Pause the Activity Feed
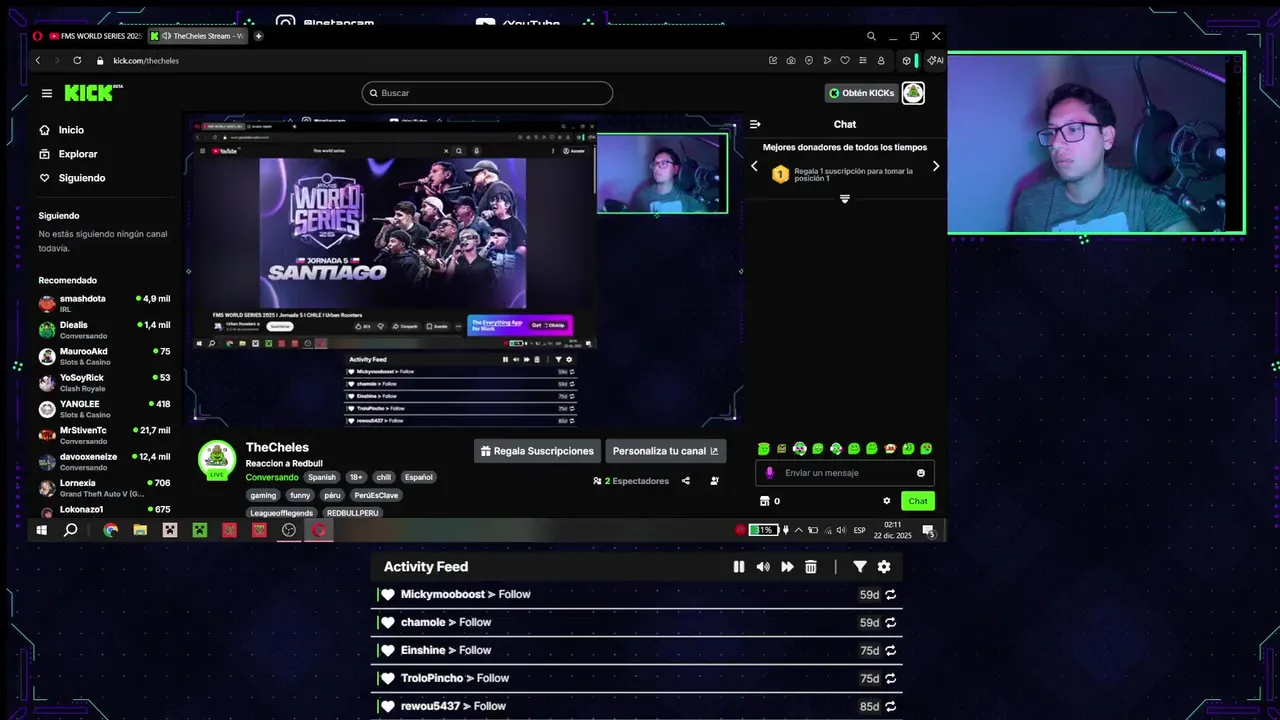Image resolution: width=1280 pixels, height=720 pixels. 739,567
